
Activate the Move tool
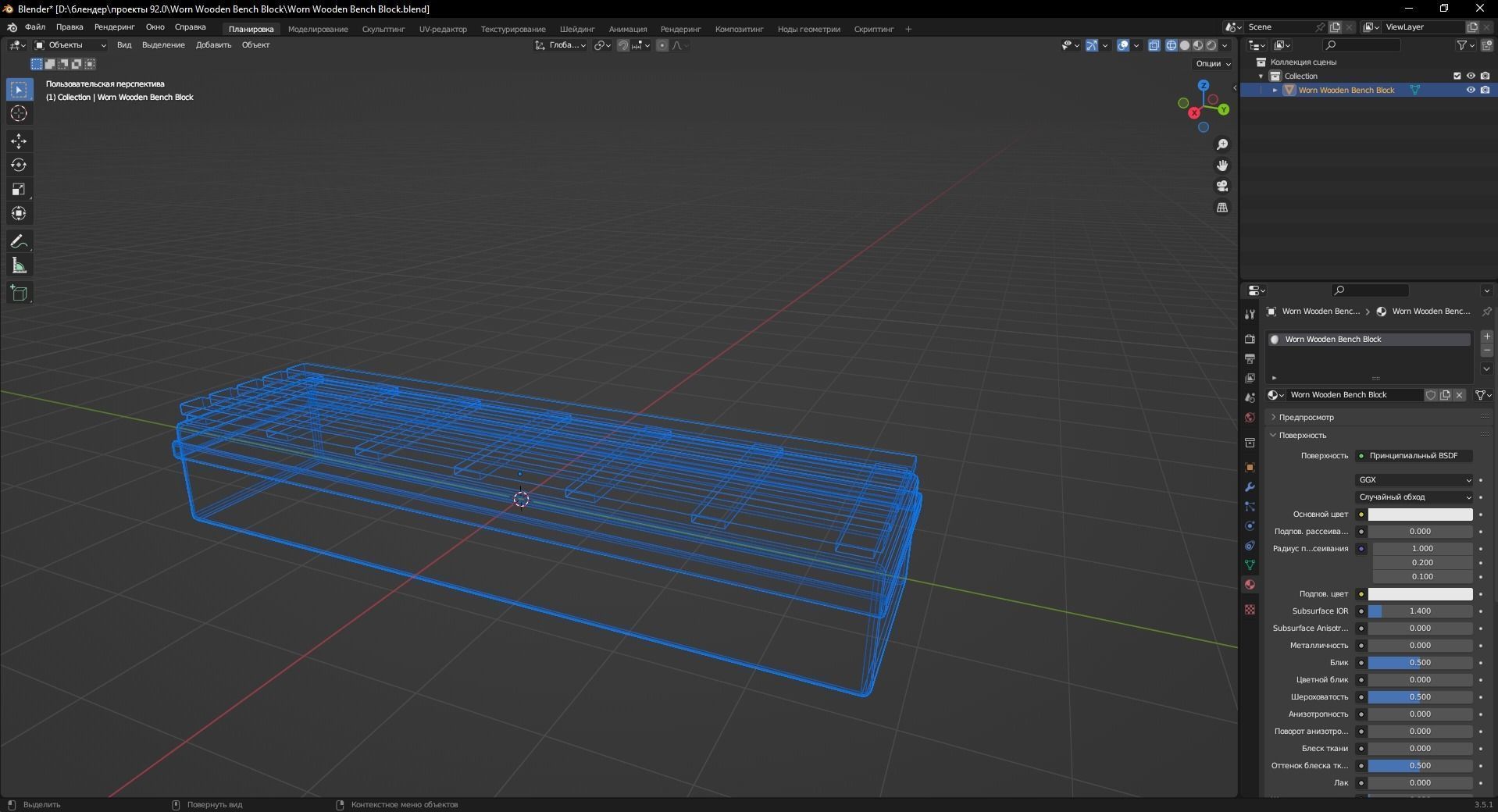pyautogui.click(x=19, y=141)
